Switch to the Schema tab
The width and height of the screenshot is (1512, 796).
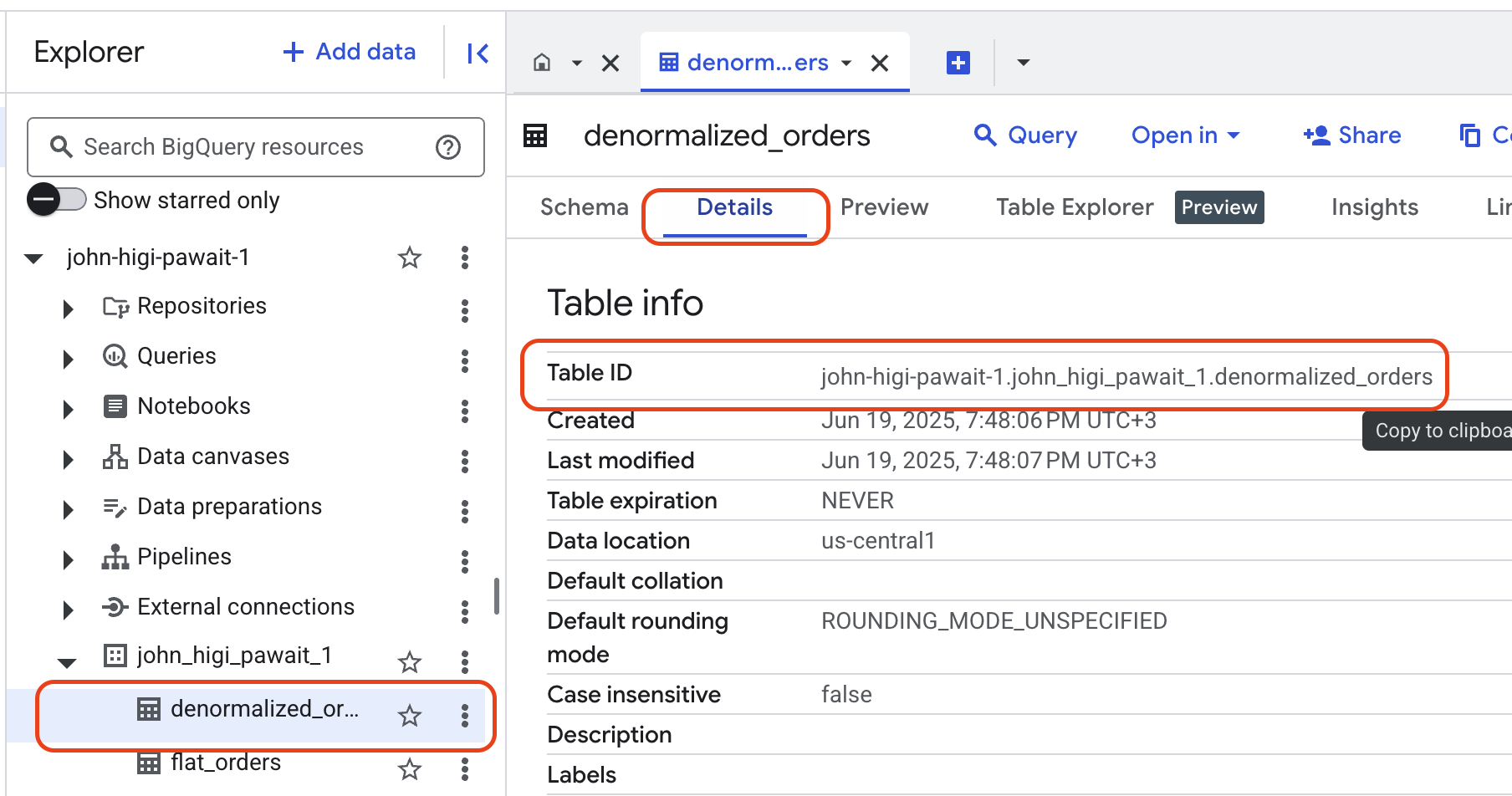coord(585,207)
